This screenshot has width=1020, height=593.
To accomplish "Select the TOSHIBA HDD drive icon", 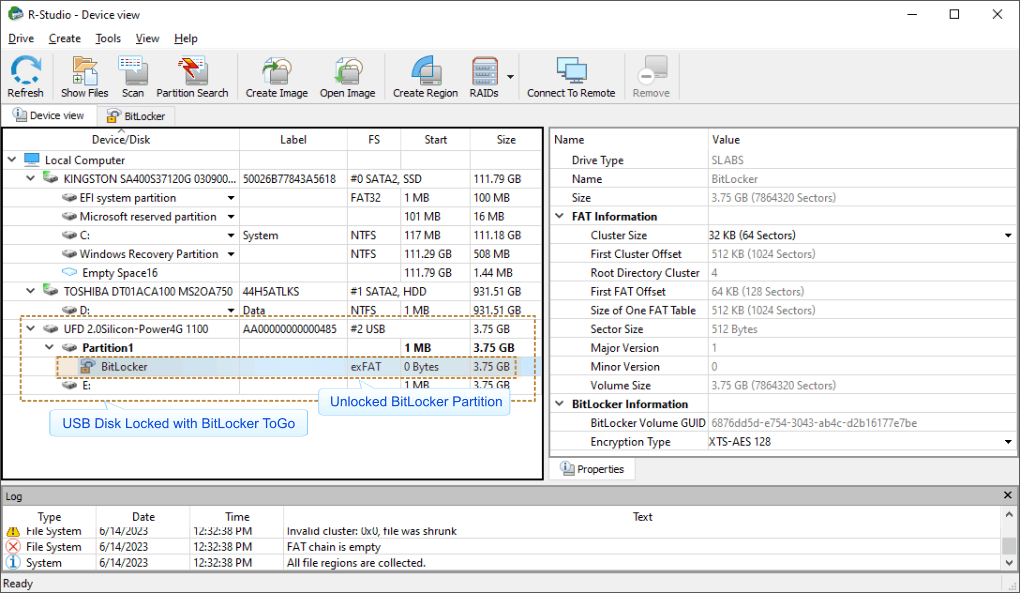I will [50, 291].
